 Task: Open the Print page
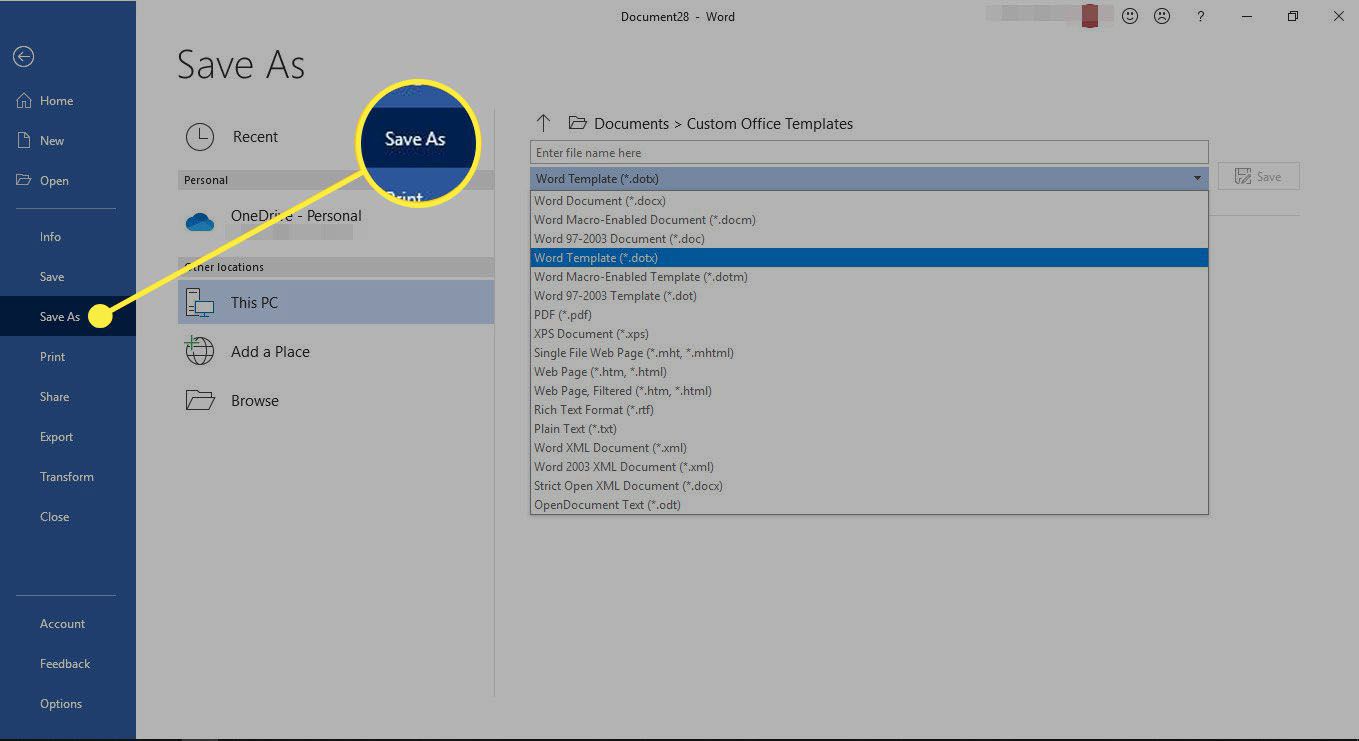(x=68, y=357)
